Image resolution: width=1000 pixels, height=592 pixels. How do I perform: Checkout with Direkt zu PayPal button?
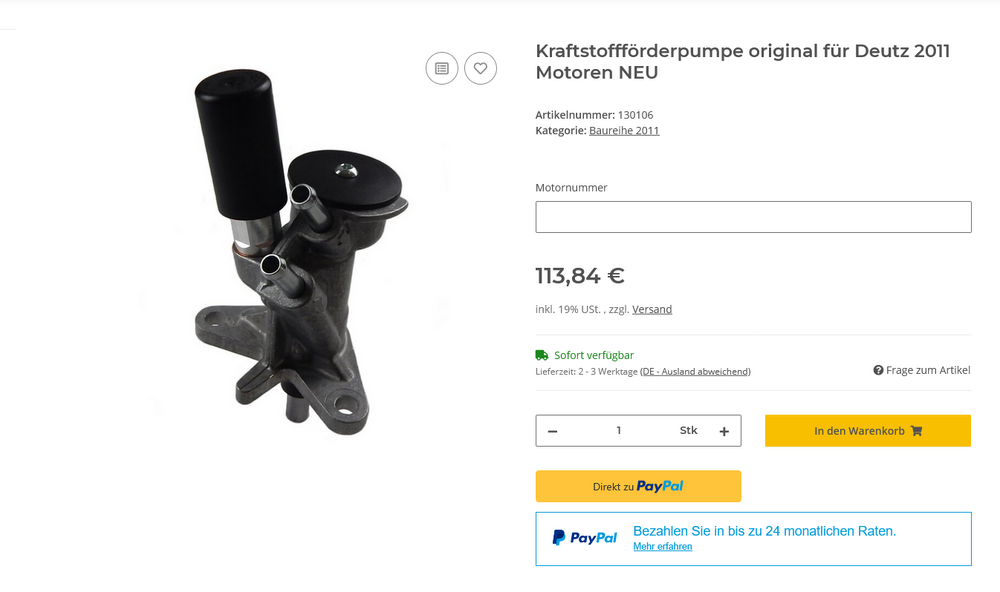[638, 486]
